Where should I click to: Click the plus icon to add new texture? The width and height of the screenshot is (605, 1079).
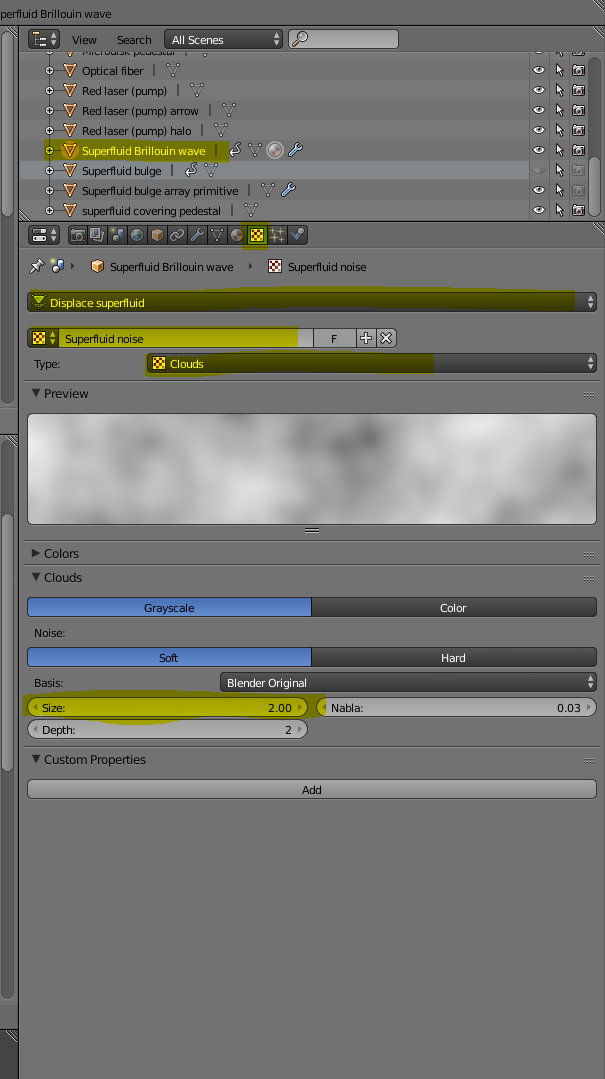coord(366,339)
